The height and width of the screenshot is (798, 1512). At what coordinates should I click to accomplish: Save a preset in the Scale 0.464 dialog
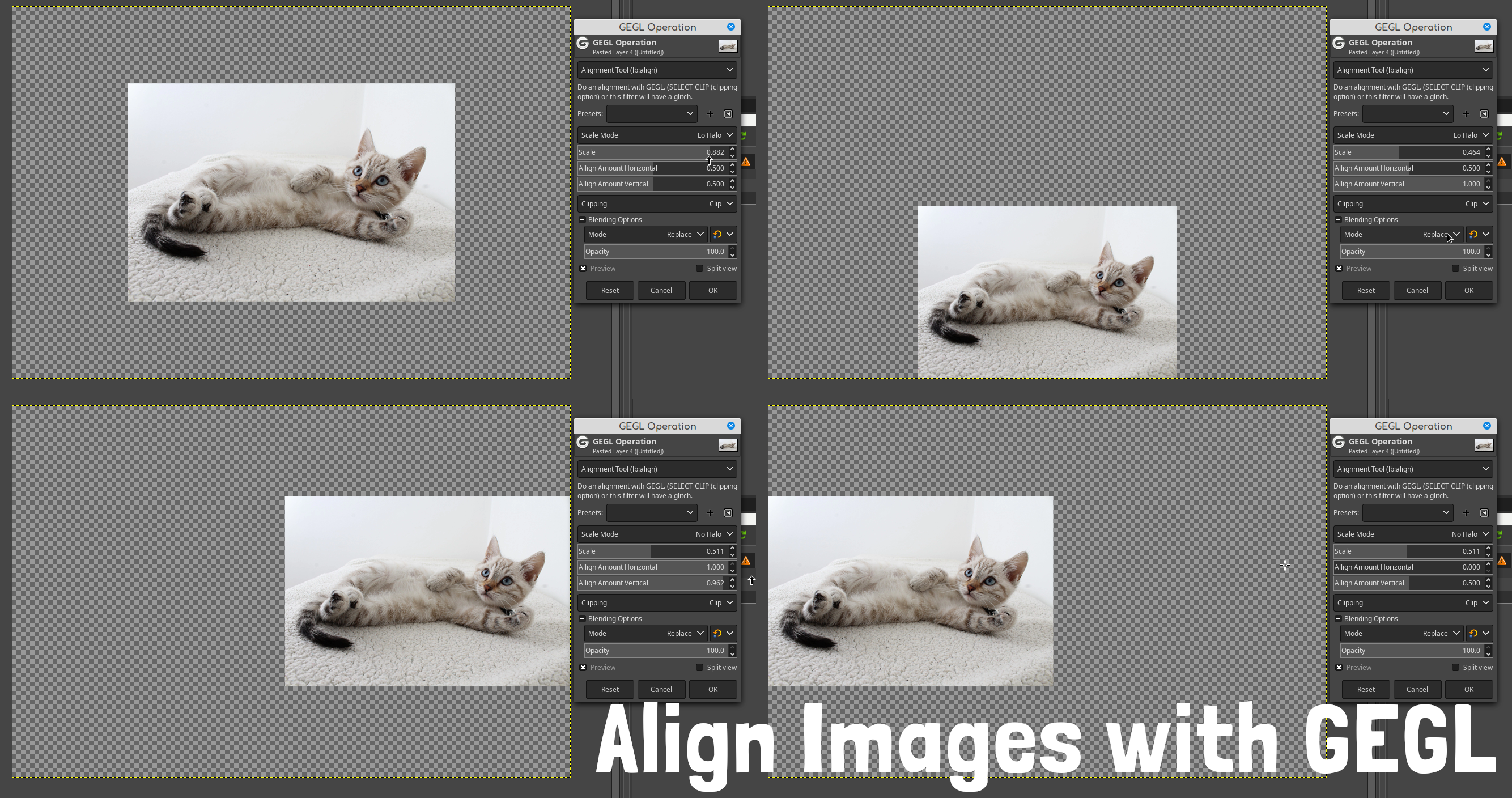(x=1466, y=114)
